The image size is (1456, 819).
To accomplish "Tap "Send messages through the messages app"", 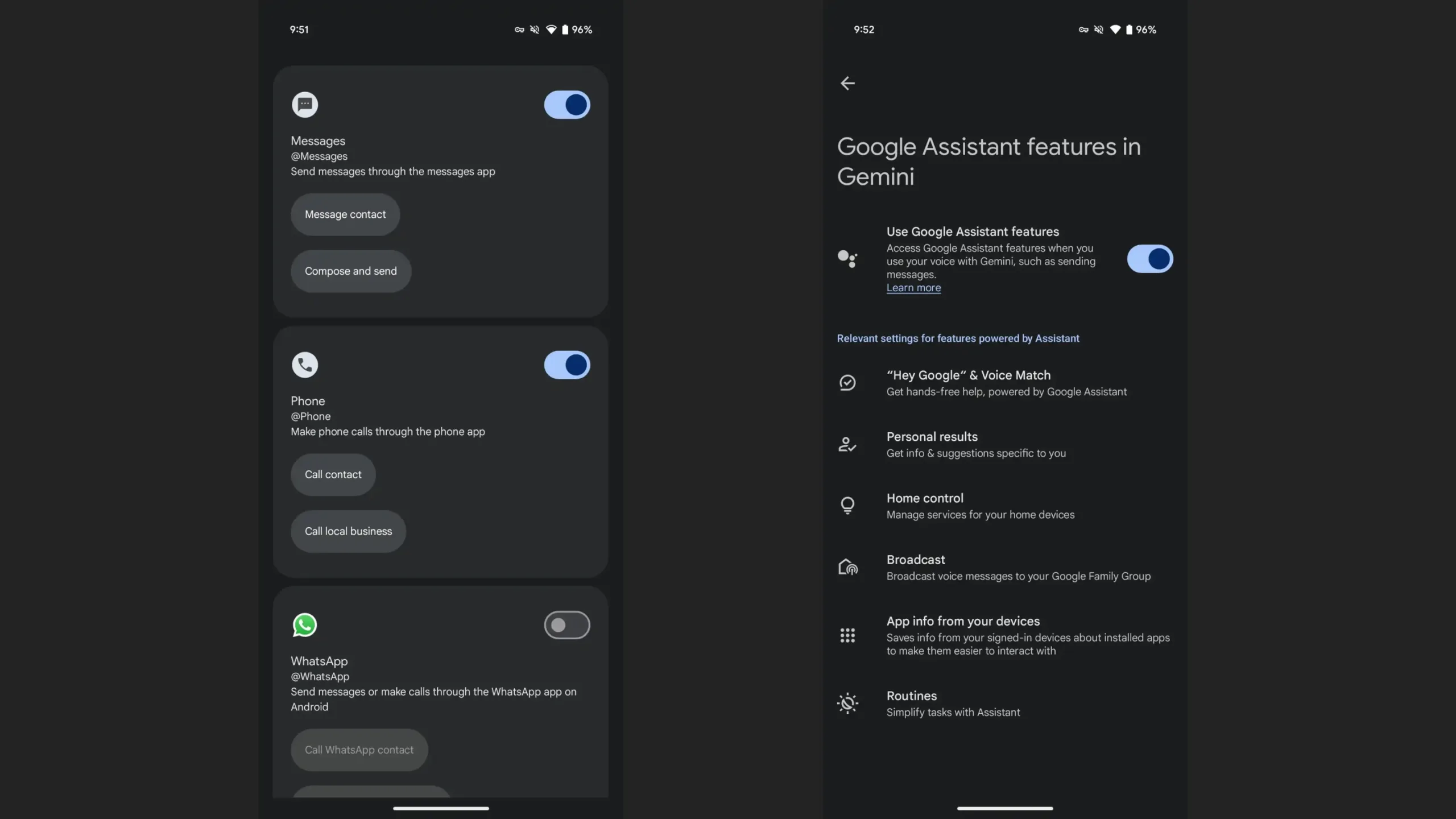I will pyautogui.click(x=393, y=172).
